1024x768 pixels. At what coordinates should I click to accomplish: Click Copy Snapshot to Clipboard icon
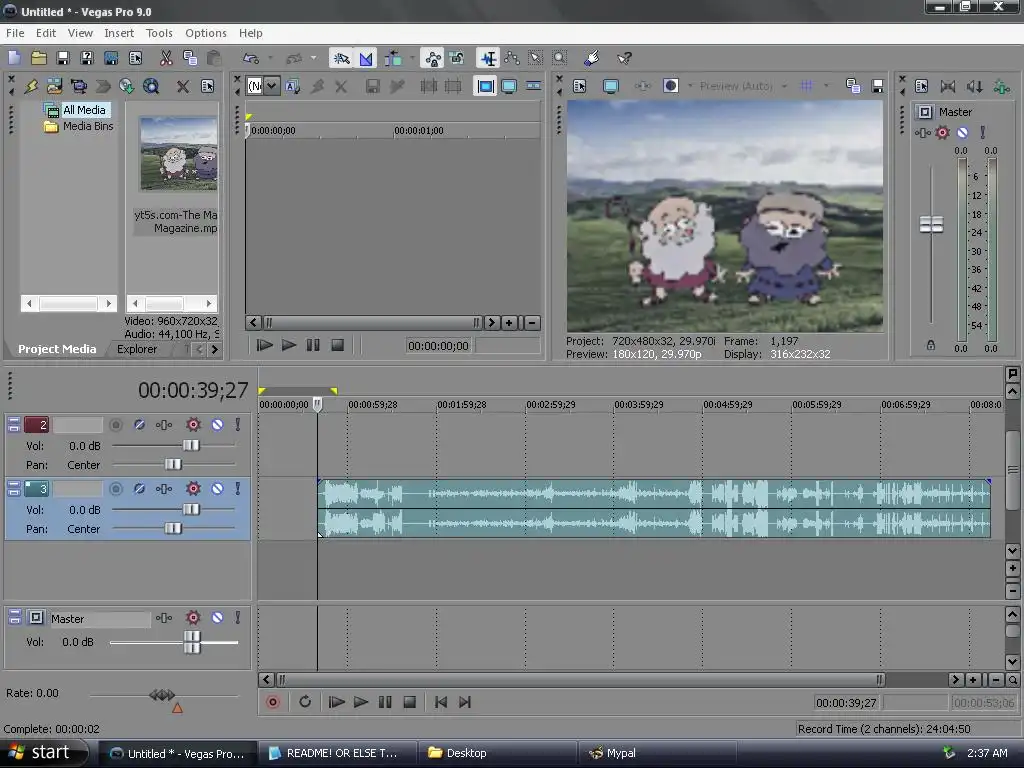click(852, 86)
